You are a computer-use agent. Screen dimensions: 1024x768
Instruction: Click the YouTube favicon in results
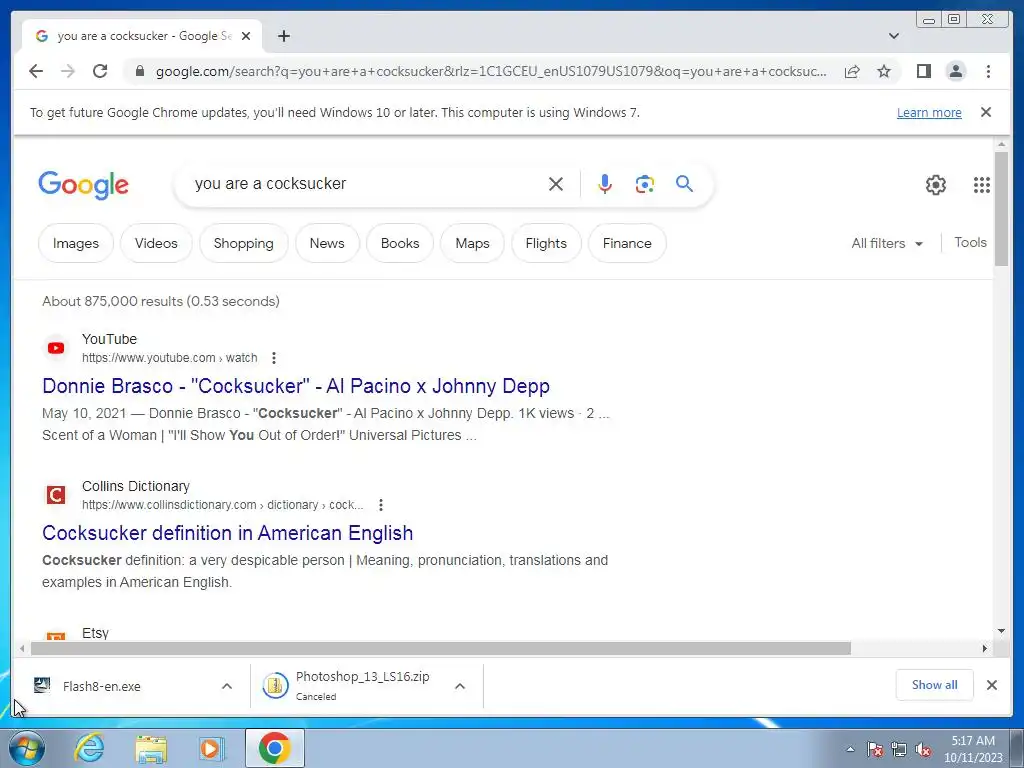point(56,348)
